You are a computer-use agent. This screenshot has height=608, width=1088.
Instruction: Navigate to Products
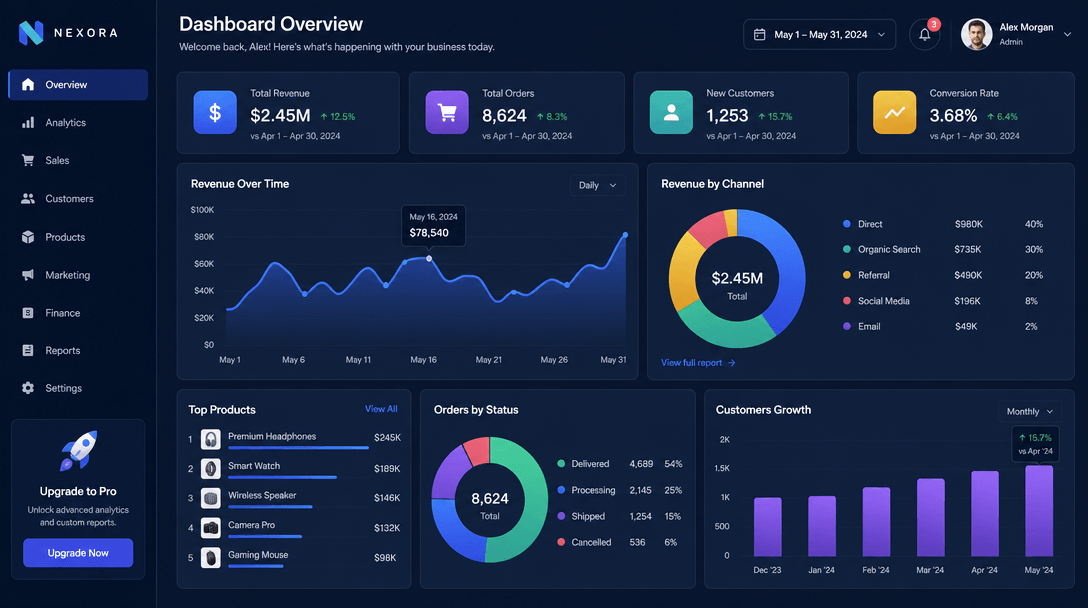pyautogui.click(x=78, y=237)
